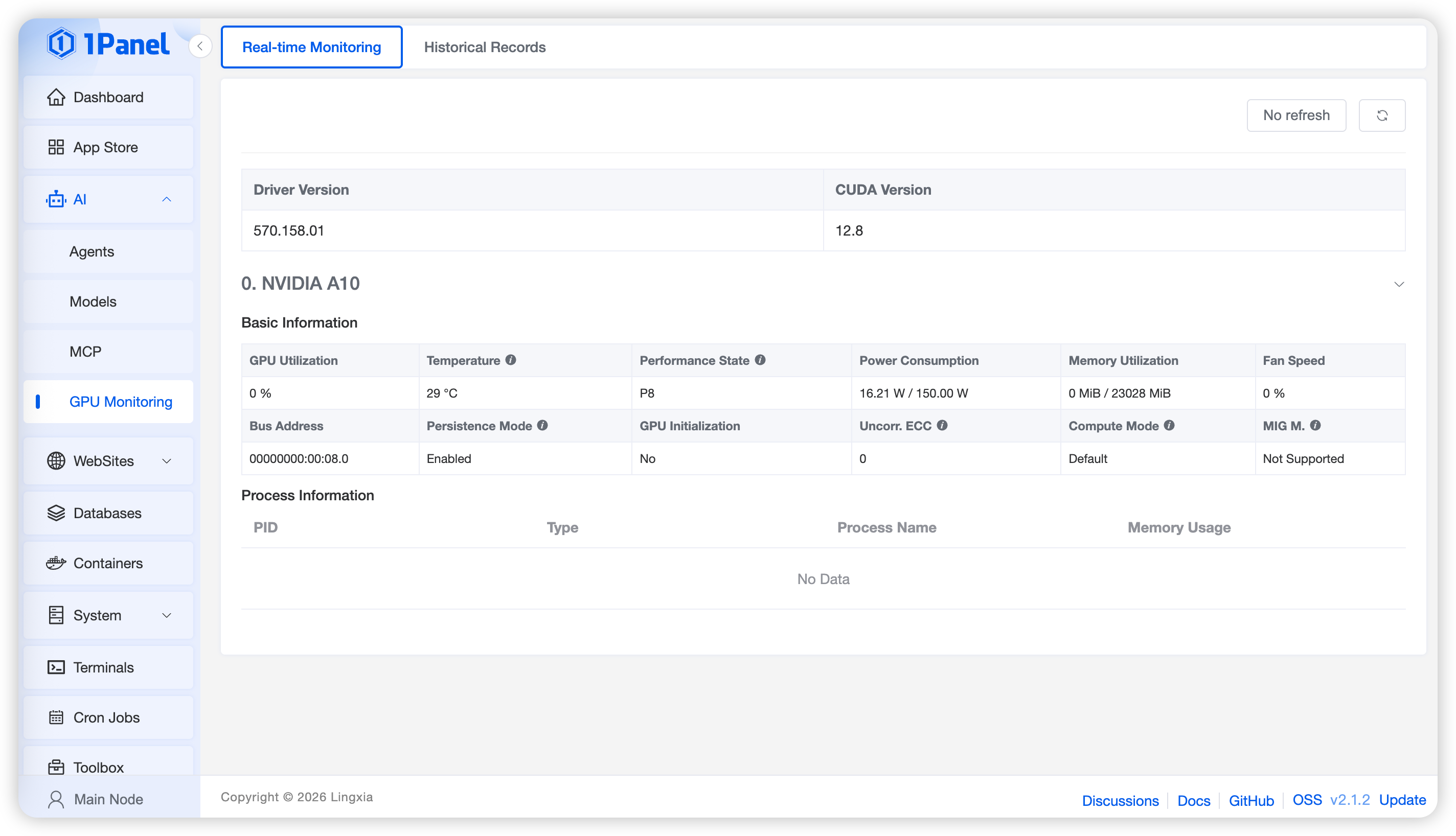
Task: Select Real-time Monitoring tab
Action: point(311,47)
